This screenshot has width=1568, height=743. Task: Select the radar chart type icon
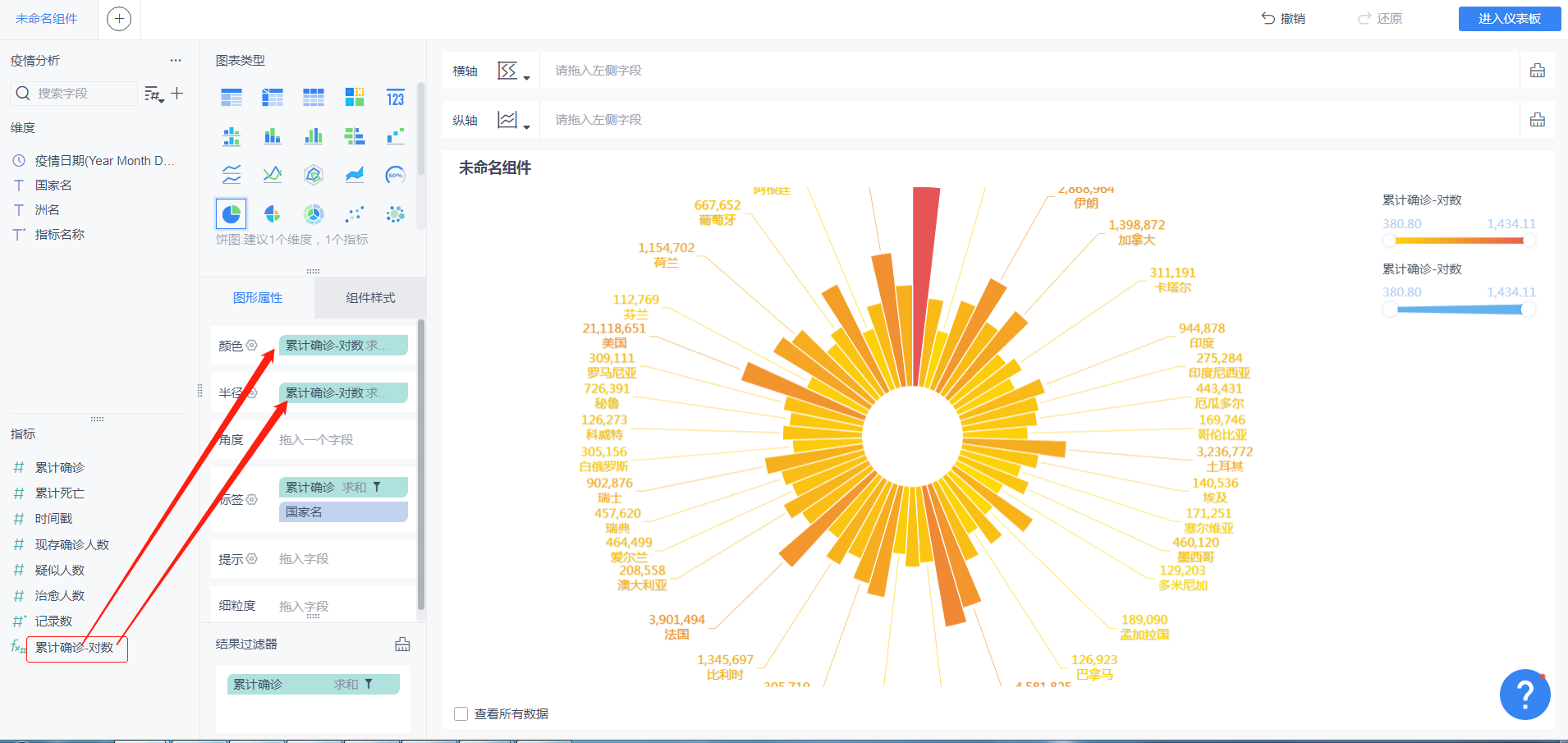point(314,175)
